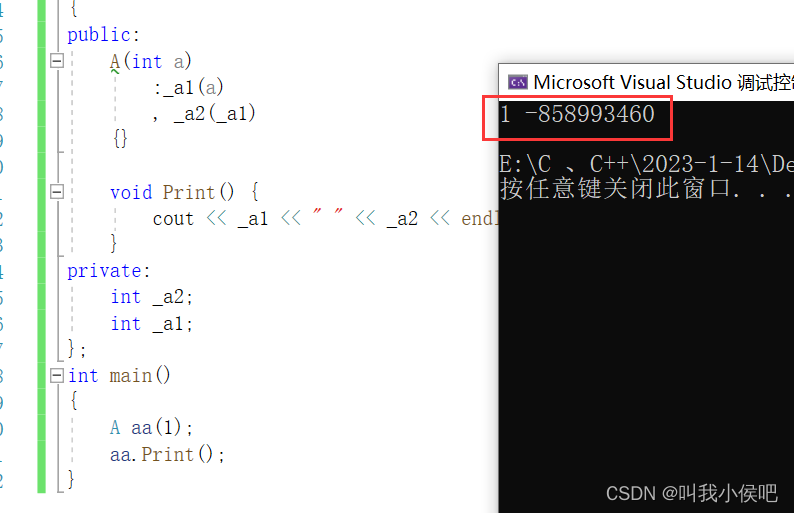Click the console window icon in title bar
This screenshot has width=794, height=513.
(x=518, y=82)
